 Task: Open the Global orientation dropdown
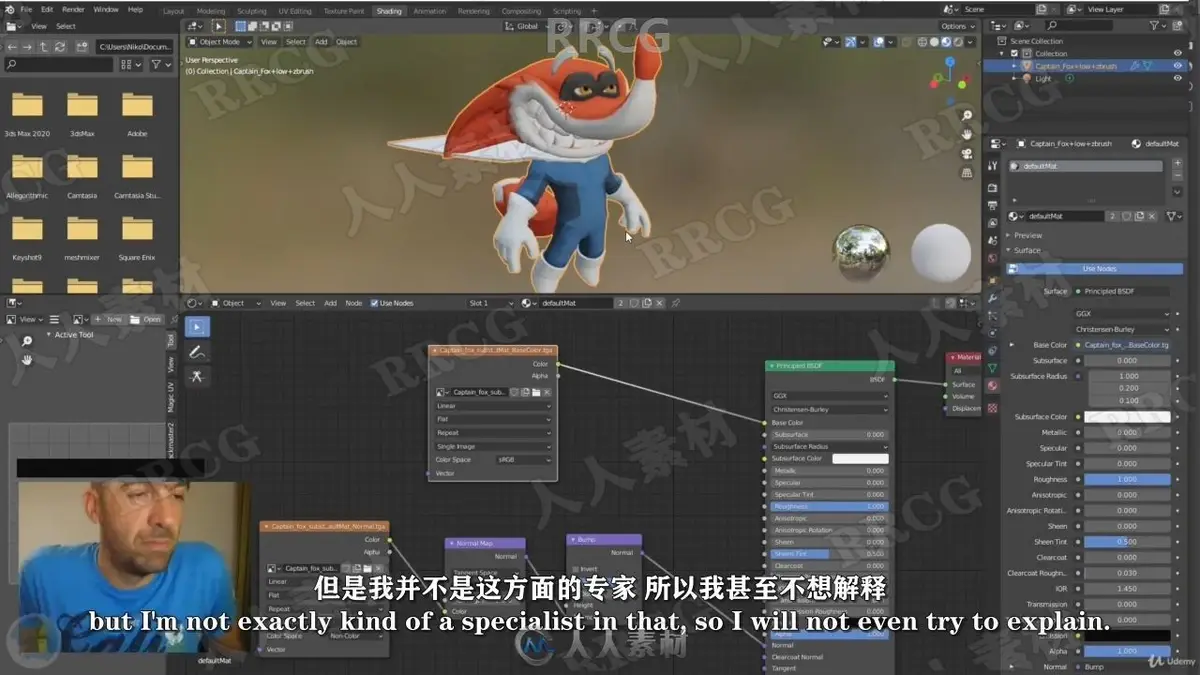pyautogui.click(x=526, y=26)
